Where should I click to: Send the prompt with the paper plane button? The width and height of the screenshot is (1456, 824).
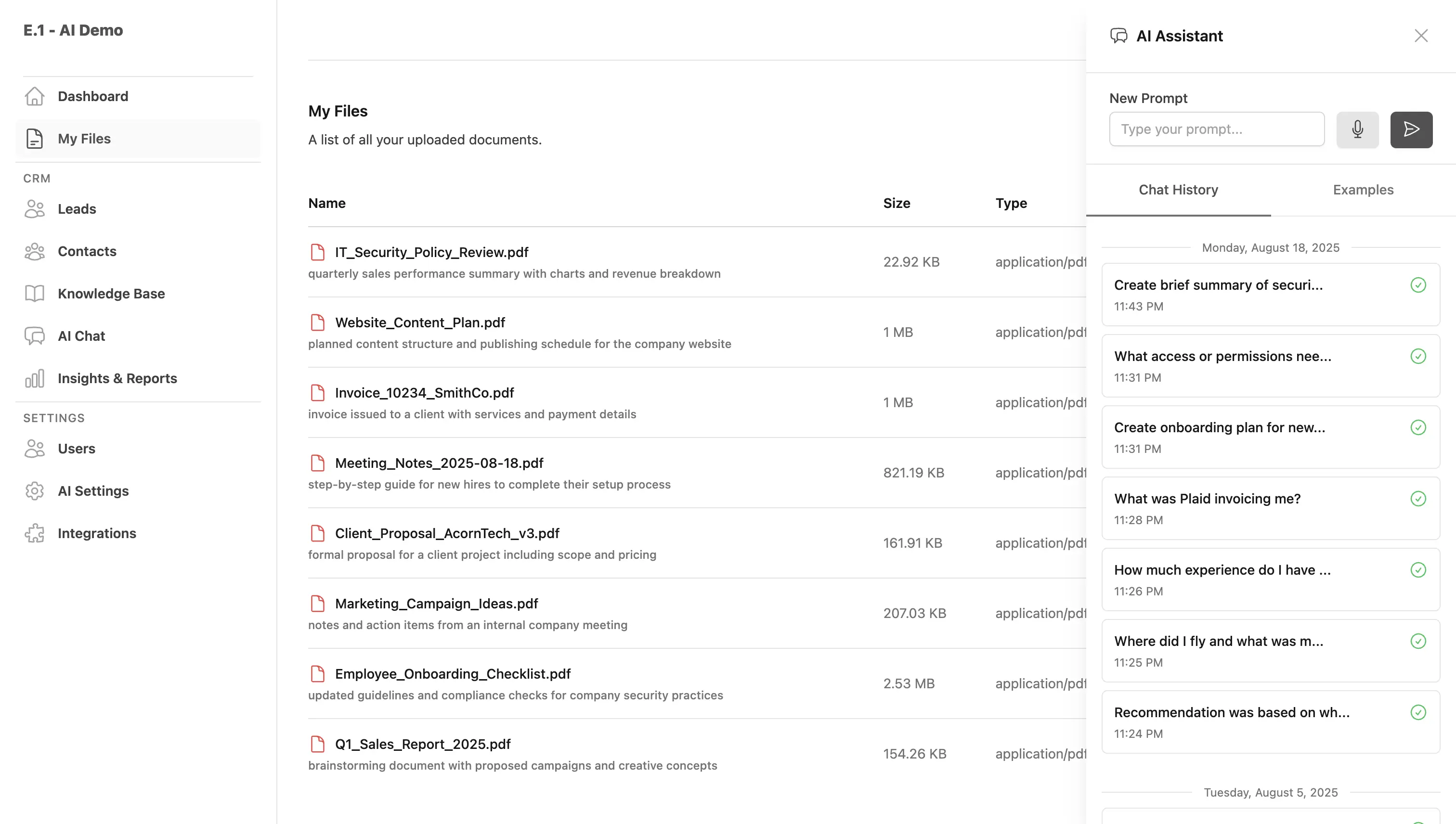pyautogui.click(x=1411, y=129)
